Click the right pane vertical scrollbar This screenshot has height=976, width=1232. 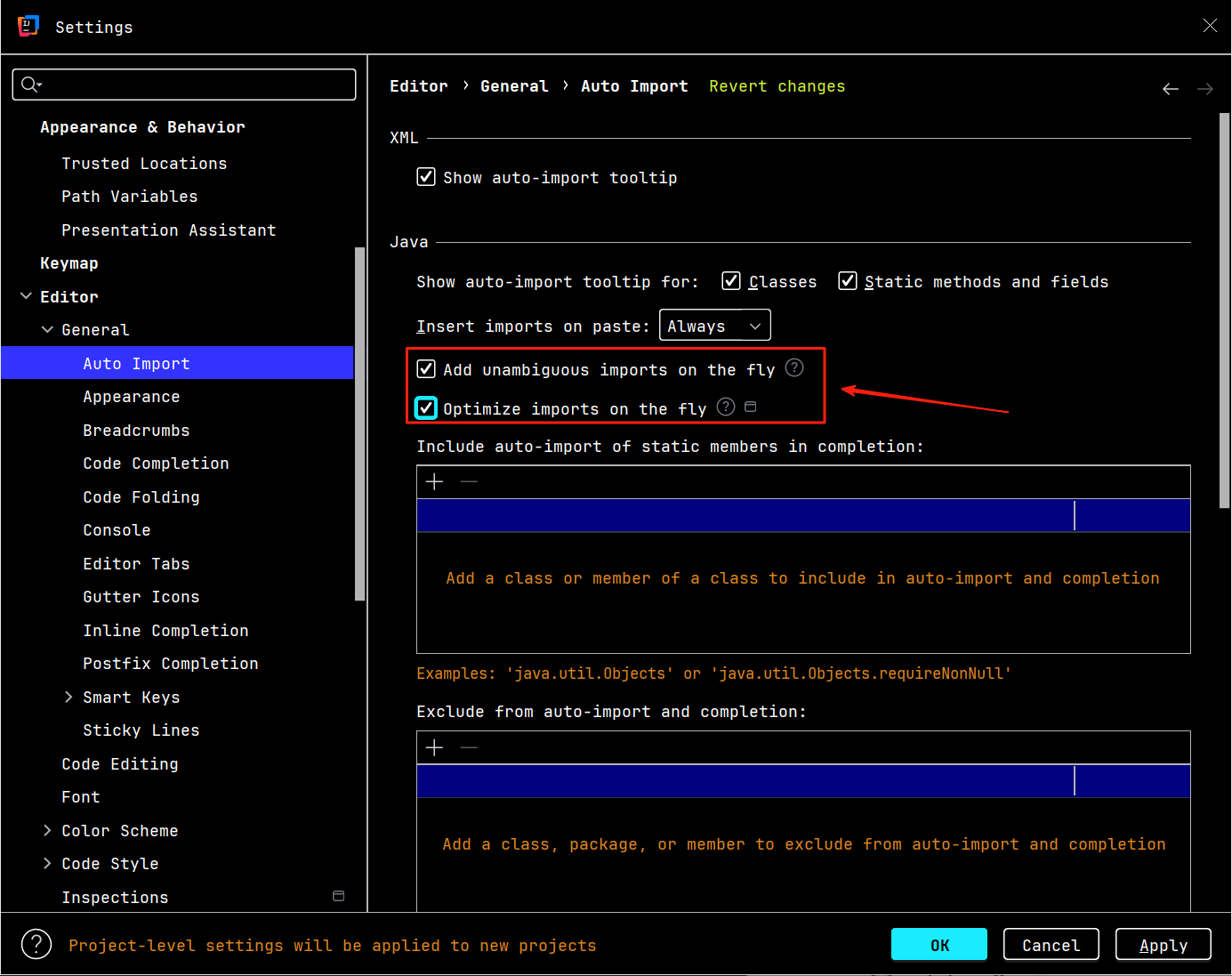click(1224, 311)
